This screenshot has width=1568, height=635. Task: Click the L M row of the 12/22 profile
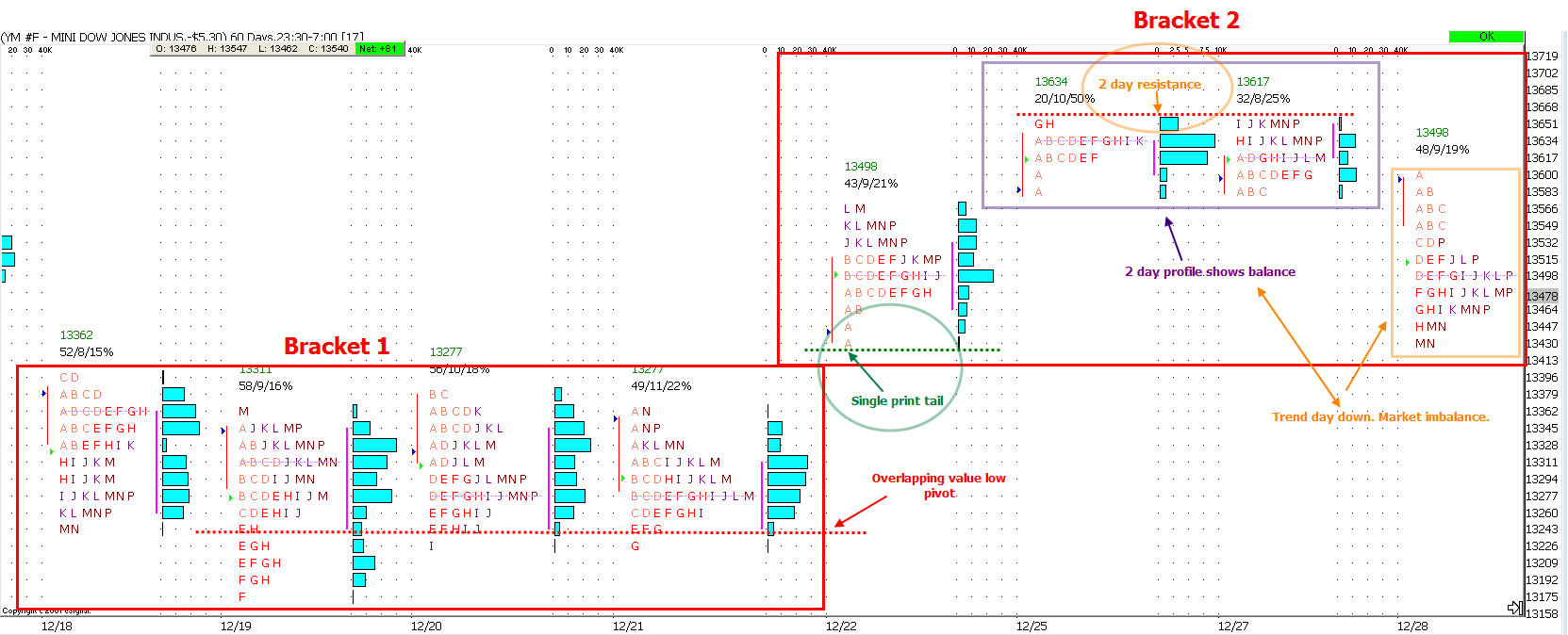click(x=854, y=209)
